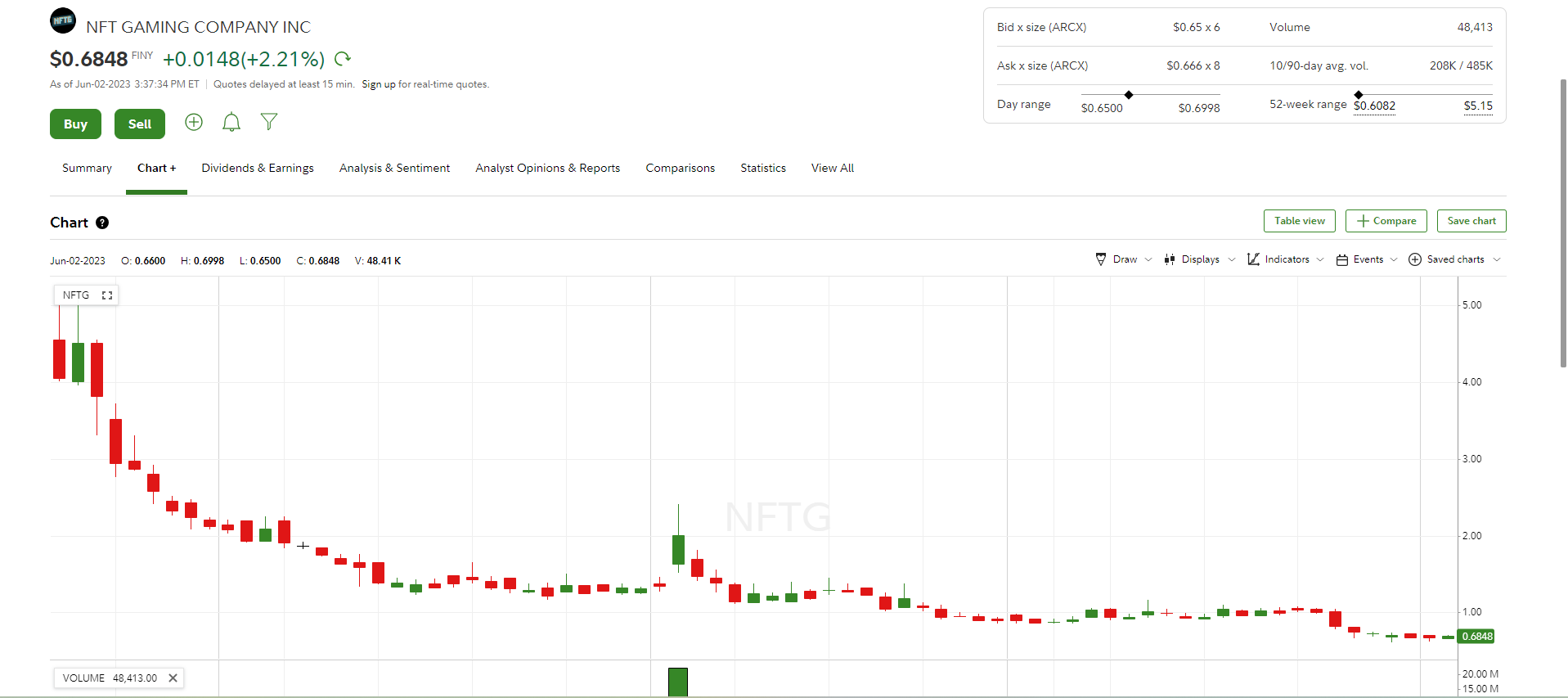The height and width of the screenshot is (698, 1568).
Task: Click the 0.6848 current price tag
Action: tap(1477, 636)
